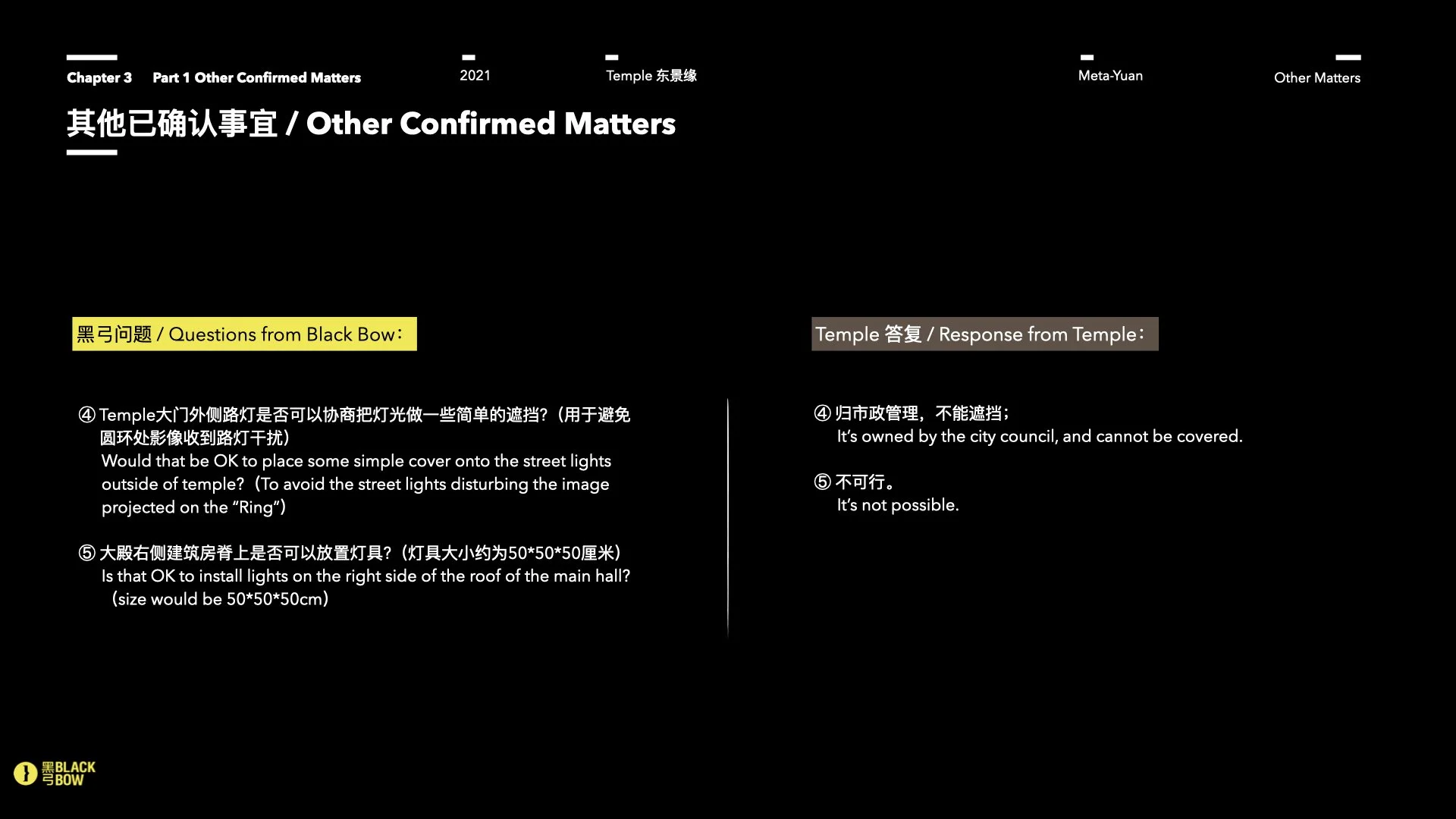Screen dimensions: 1456x819
Task: Click the city council response text
Action: [1039, 437]
